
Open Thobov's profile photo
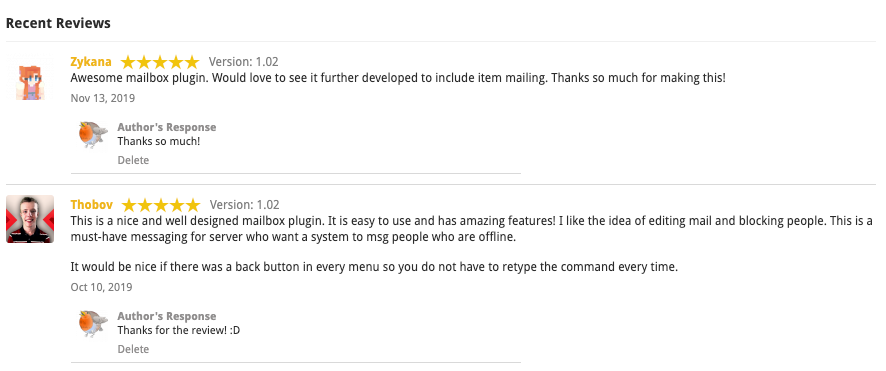tap(30, 219)
